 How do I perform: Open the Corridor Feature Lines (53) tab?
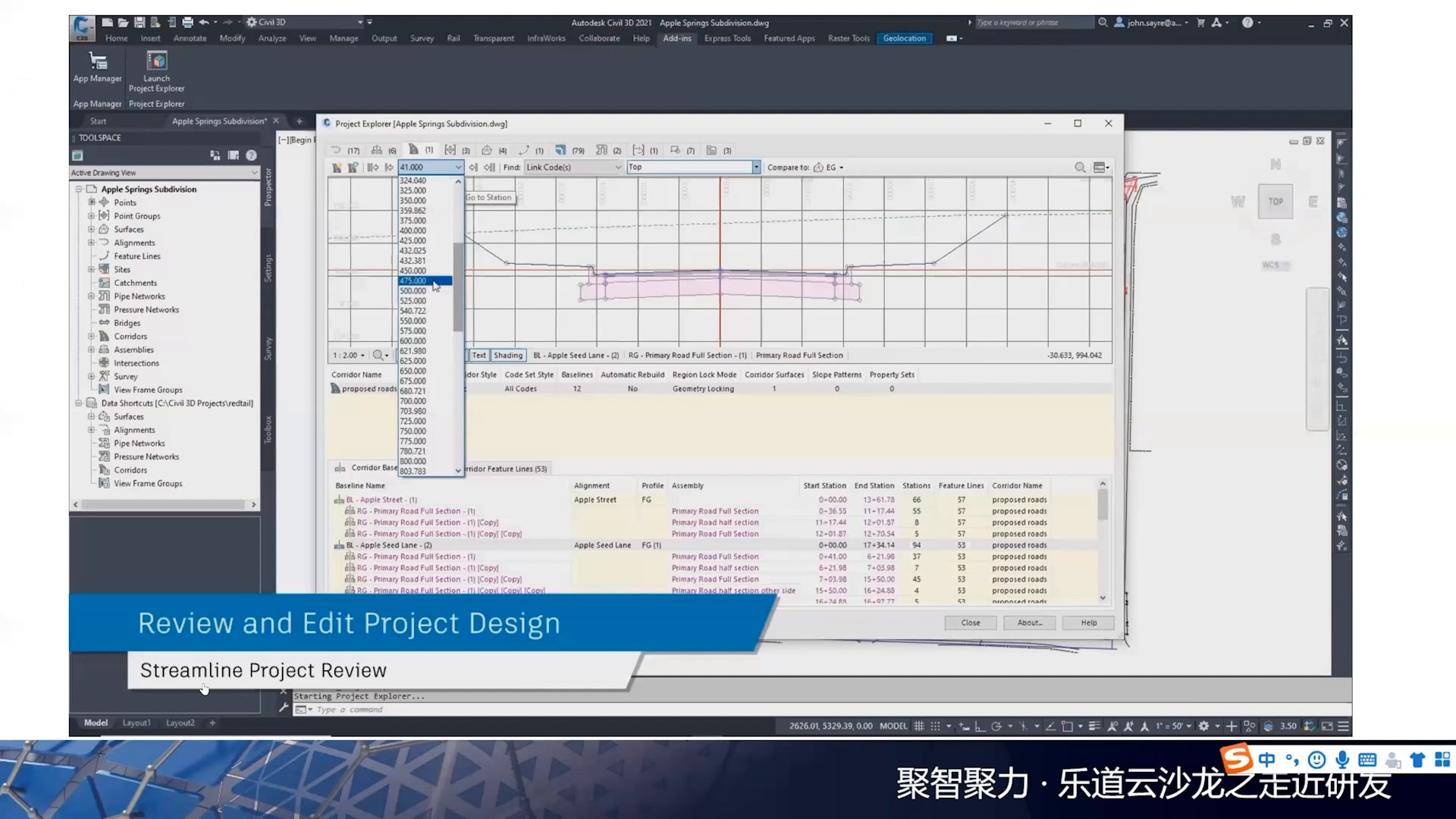(x=506, y=469)
